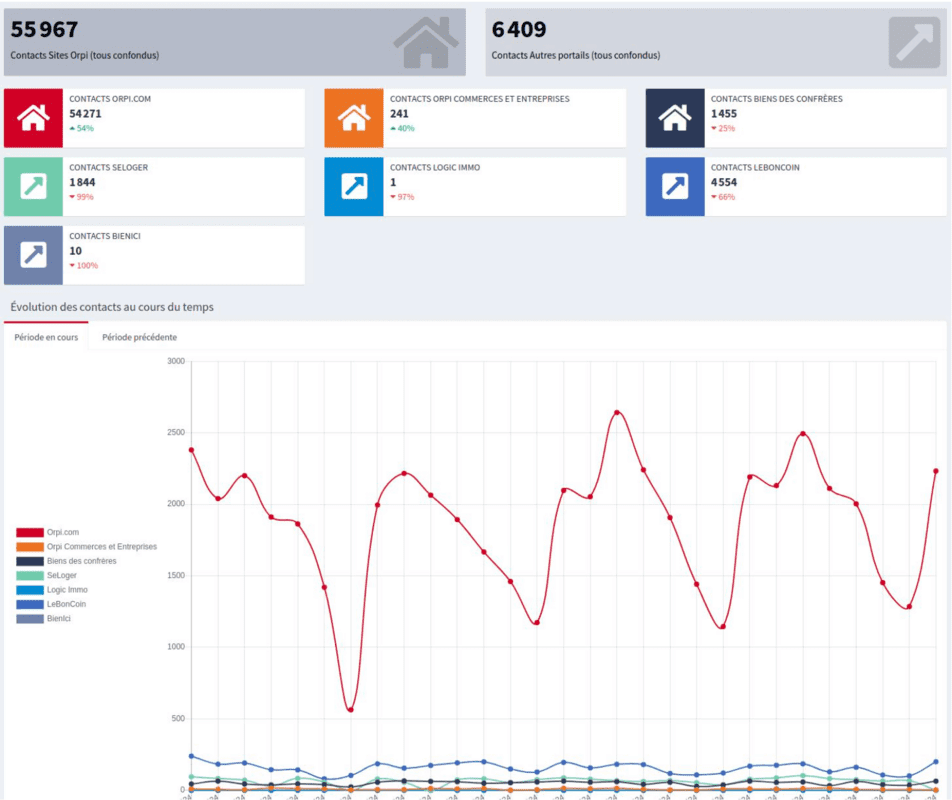Click the lowest red data point near 500
Viewport: 952px width, 800px height.
tap(350, 710)
